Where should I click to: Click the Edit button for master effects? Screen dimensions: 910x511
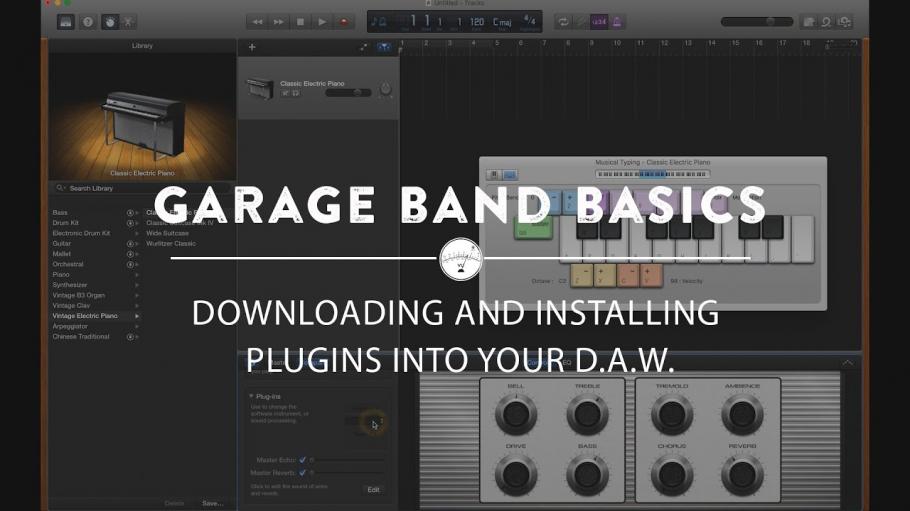373,490
